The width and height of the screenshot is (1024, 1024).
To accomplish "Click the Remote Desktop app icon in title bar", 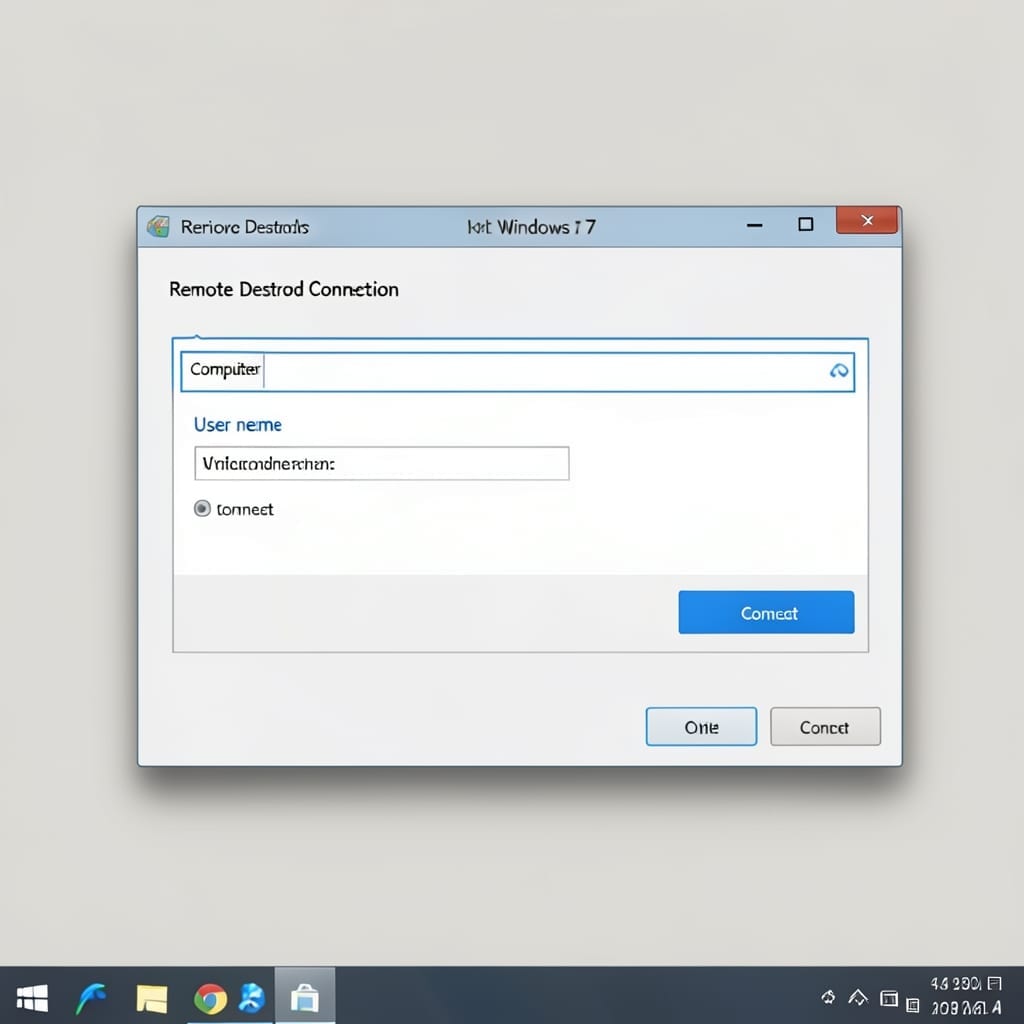I will pos(158,227).
